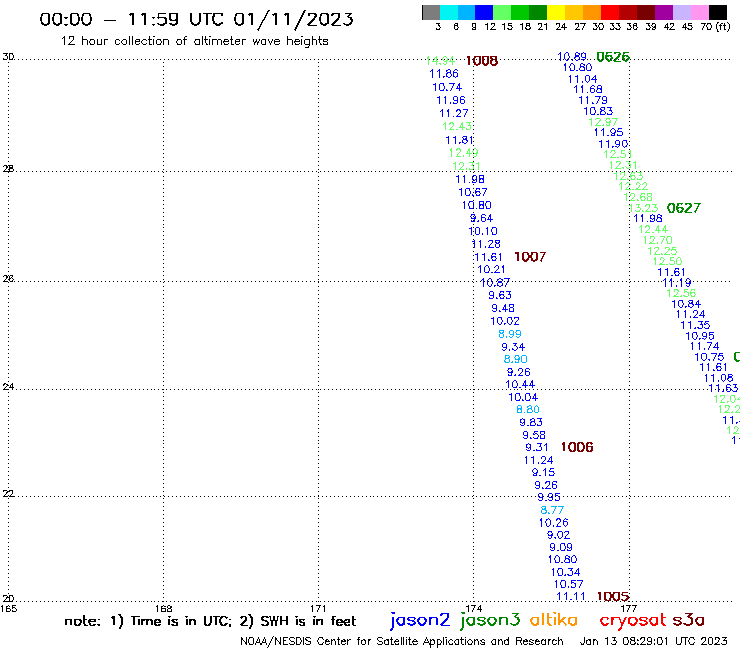The width and height of the screenshot is (740, 650).
Task: Click the green track label 0627
Action: (684, 208)
